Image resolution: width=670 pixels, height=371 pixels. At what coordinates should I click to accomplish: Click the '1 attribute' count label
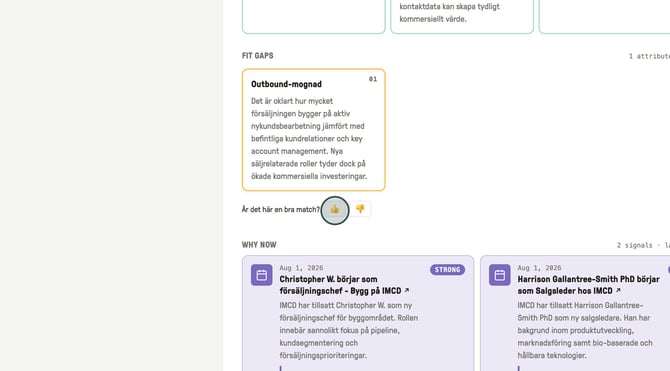(649, 56)
